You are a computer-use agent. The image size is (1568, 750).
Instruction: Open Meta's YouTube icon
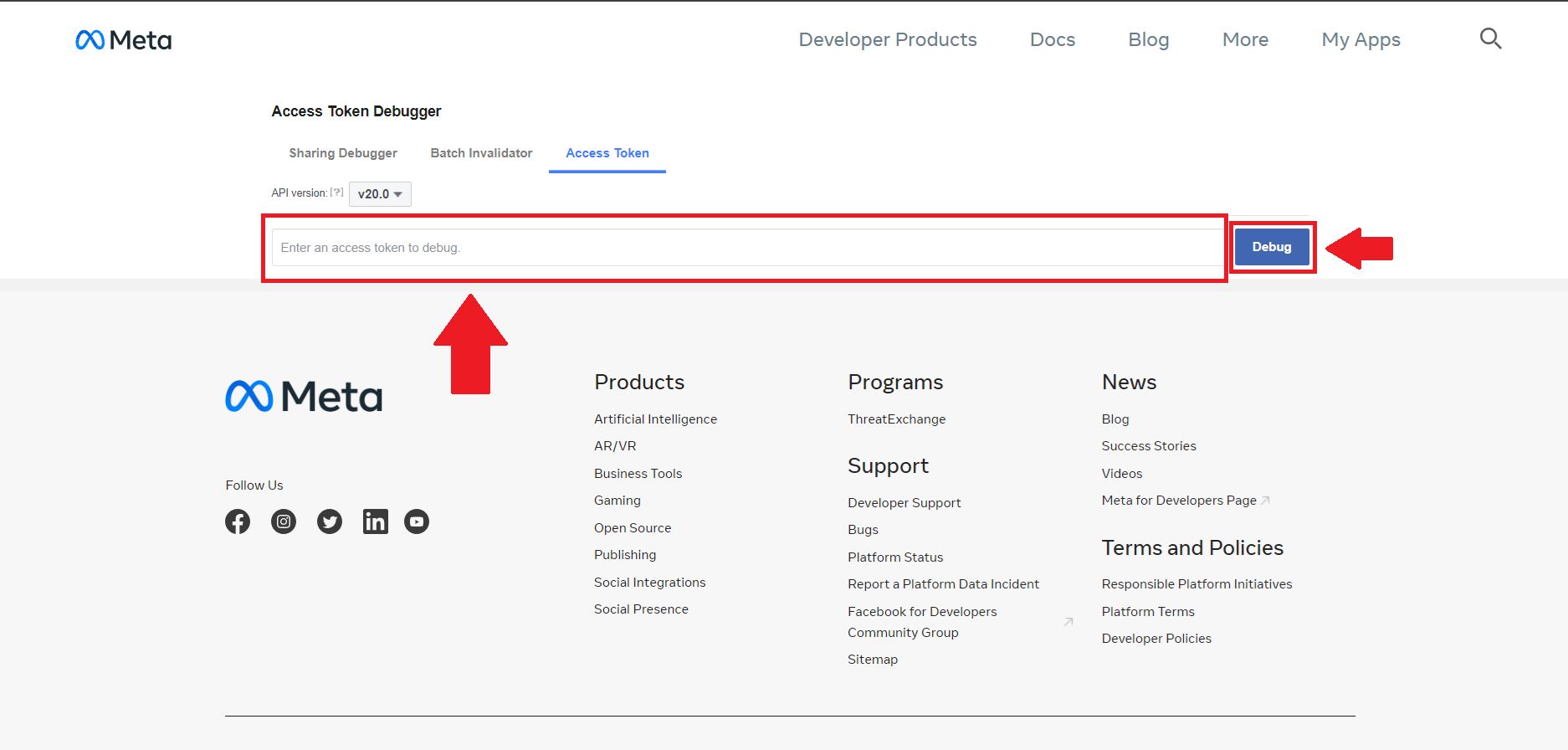(x=417, y=521)
